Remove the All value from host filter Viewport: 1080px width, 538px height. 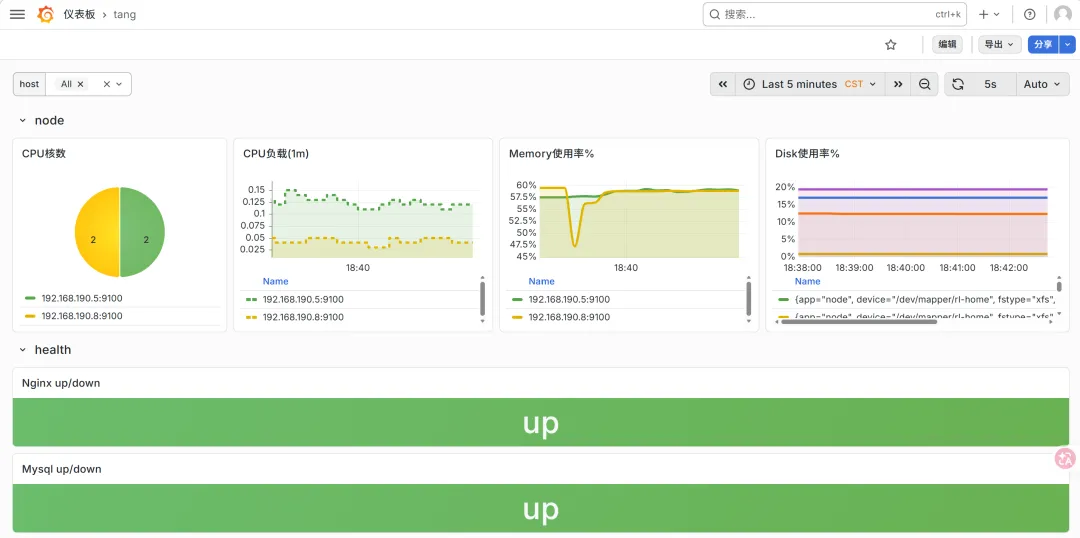tap(81, 84)
